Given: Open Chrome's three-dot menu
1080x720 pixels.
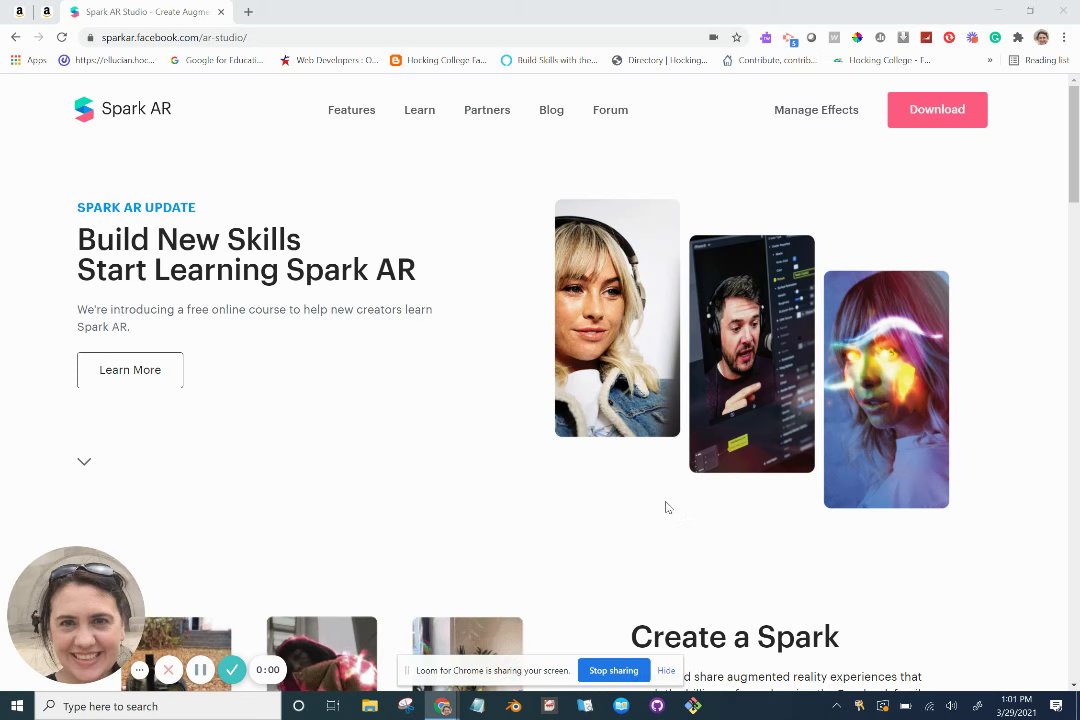Looking at the screenshot, I should click(1064, 37).
